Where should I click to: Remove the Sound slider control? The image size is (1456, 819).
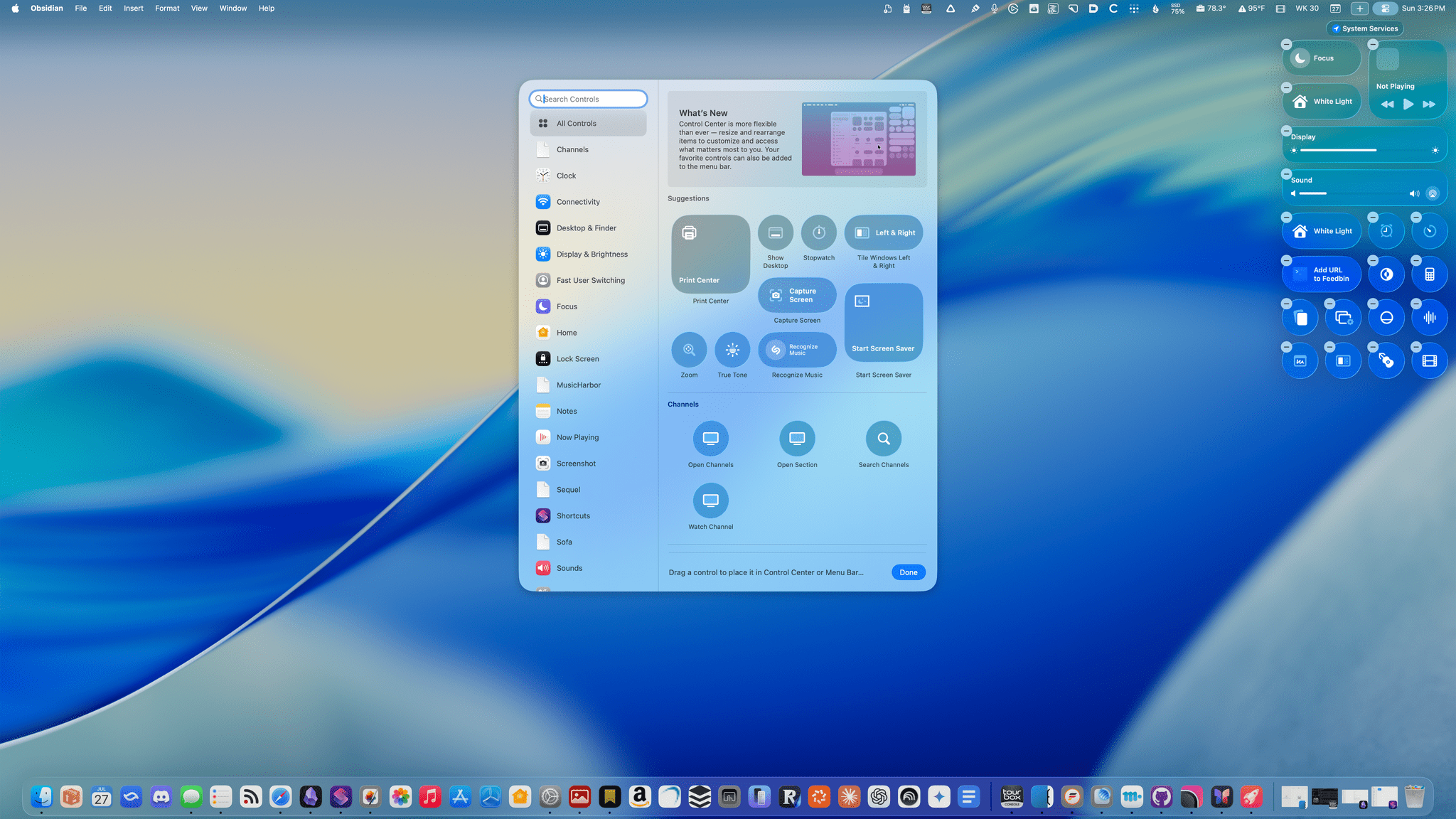[x=1286, y=173]
